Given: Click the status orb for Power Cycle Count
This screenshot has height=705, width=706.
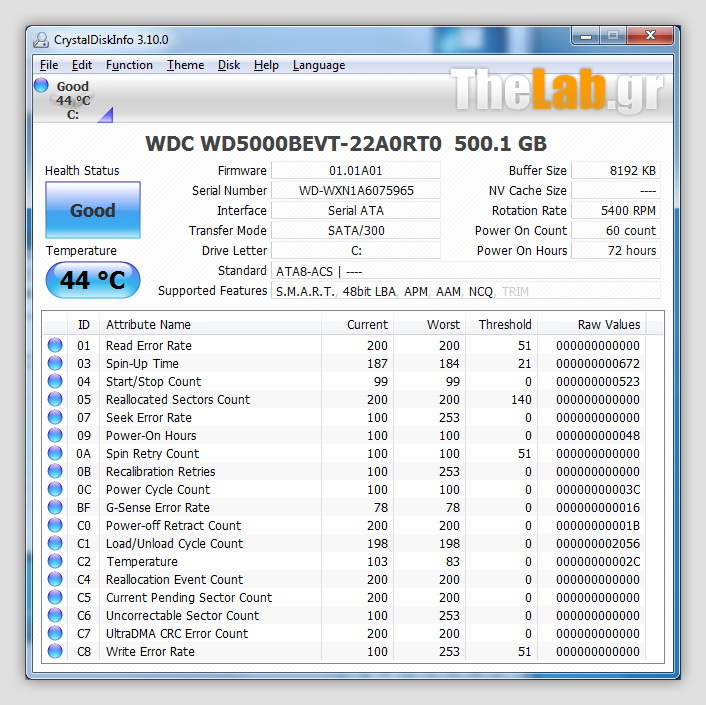Looking at the screenshot, I should point(55,489).
